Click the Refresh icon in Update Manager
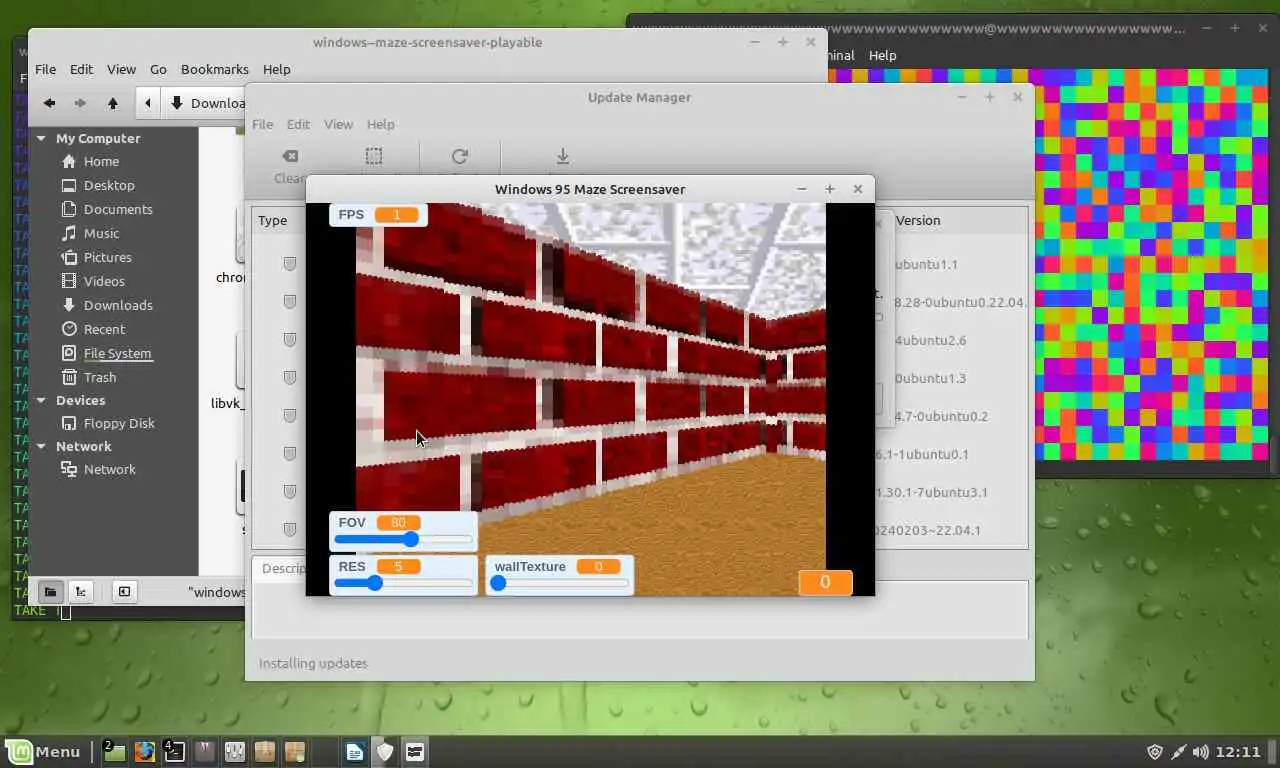 tap(459, 156)
